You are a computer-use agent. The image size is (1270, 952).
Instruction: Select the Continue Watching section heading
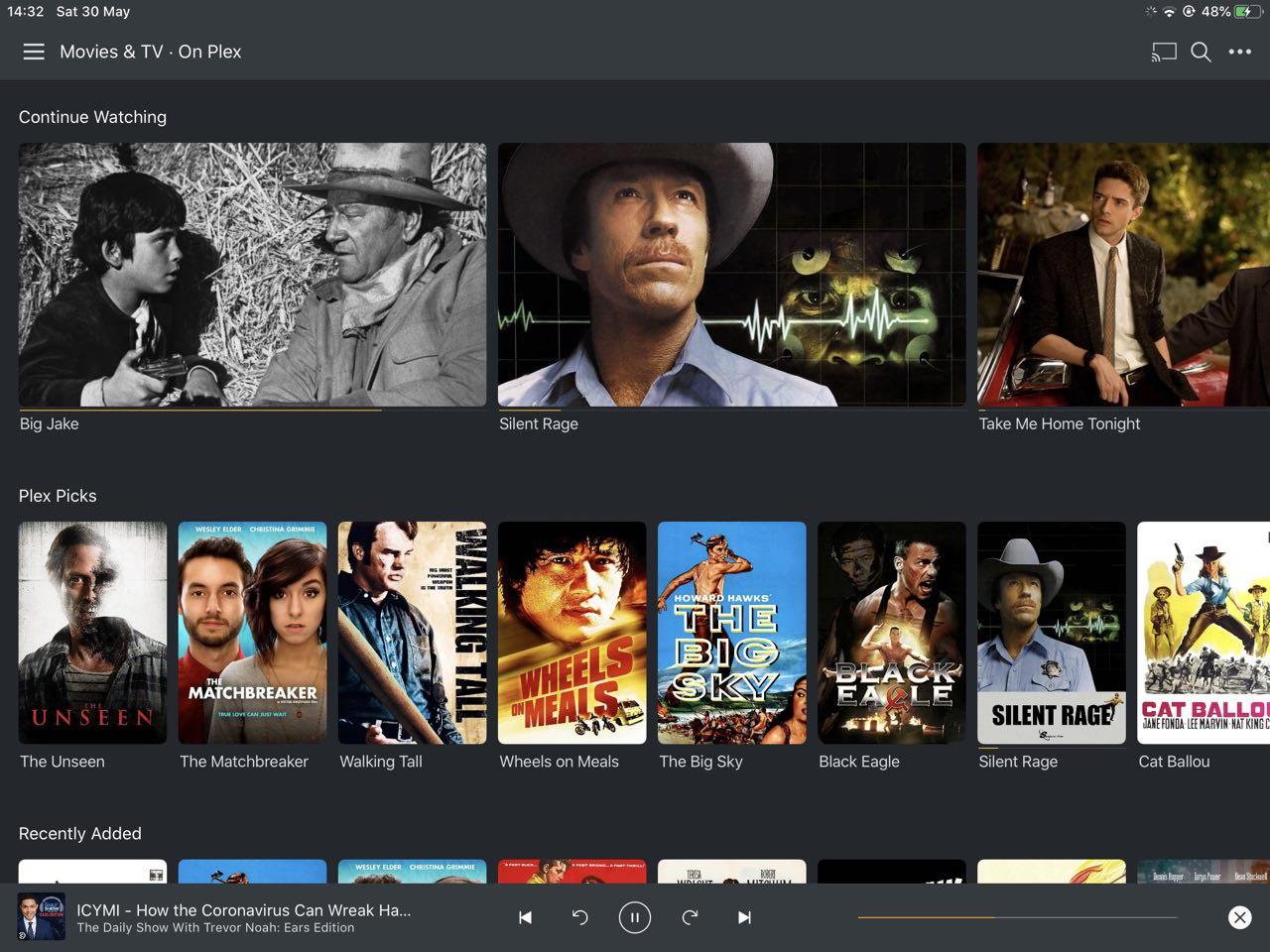tap(92, 117)
